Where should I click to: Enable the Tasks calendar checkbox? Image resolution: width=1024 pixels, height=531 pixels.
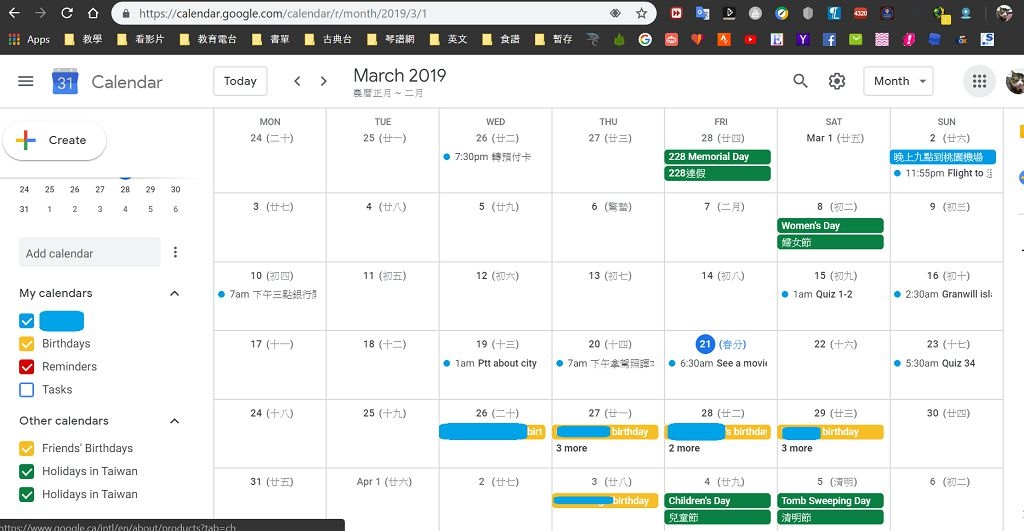pos(27,389)
